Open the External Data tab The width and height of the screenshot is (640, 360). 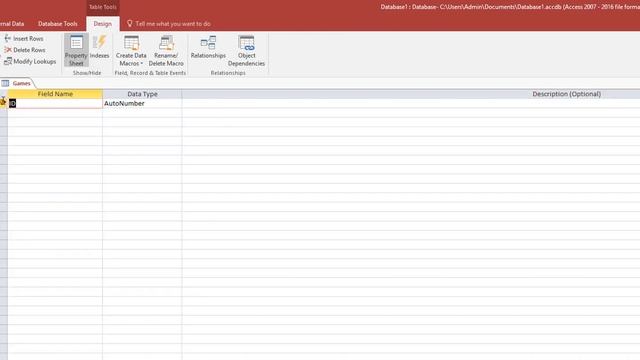tap(12, 24)
